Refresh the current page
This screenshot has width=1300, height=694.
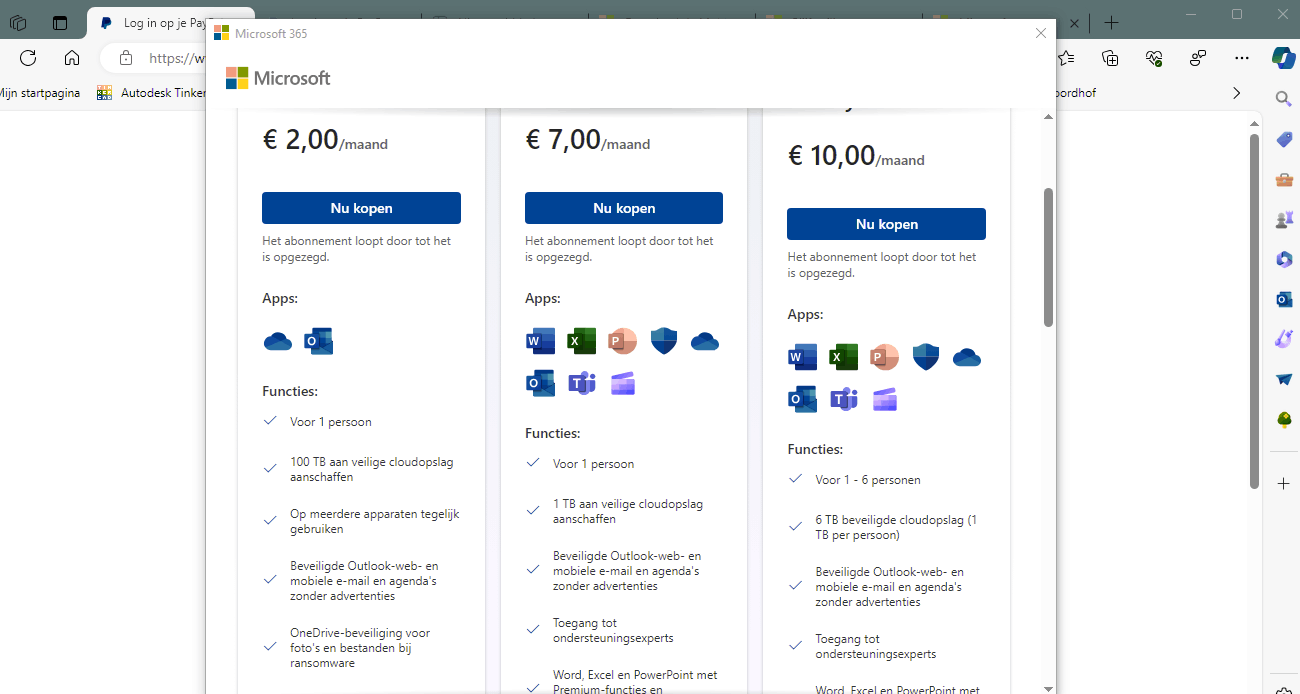(28, 58)
